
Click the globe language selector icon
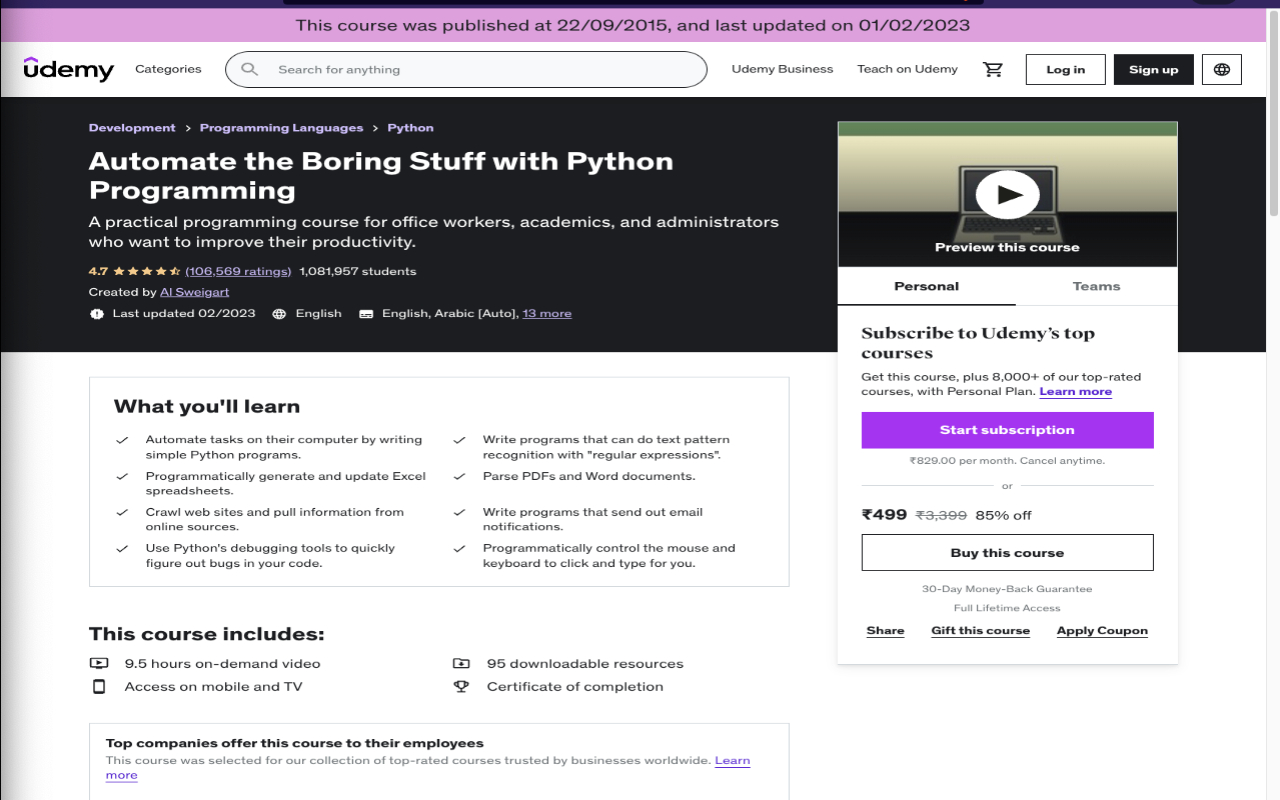click(1221, 69)
